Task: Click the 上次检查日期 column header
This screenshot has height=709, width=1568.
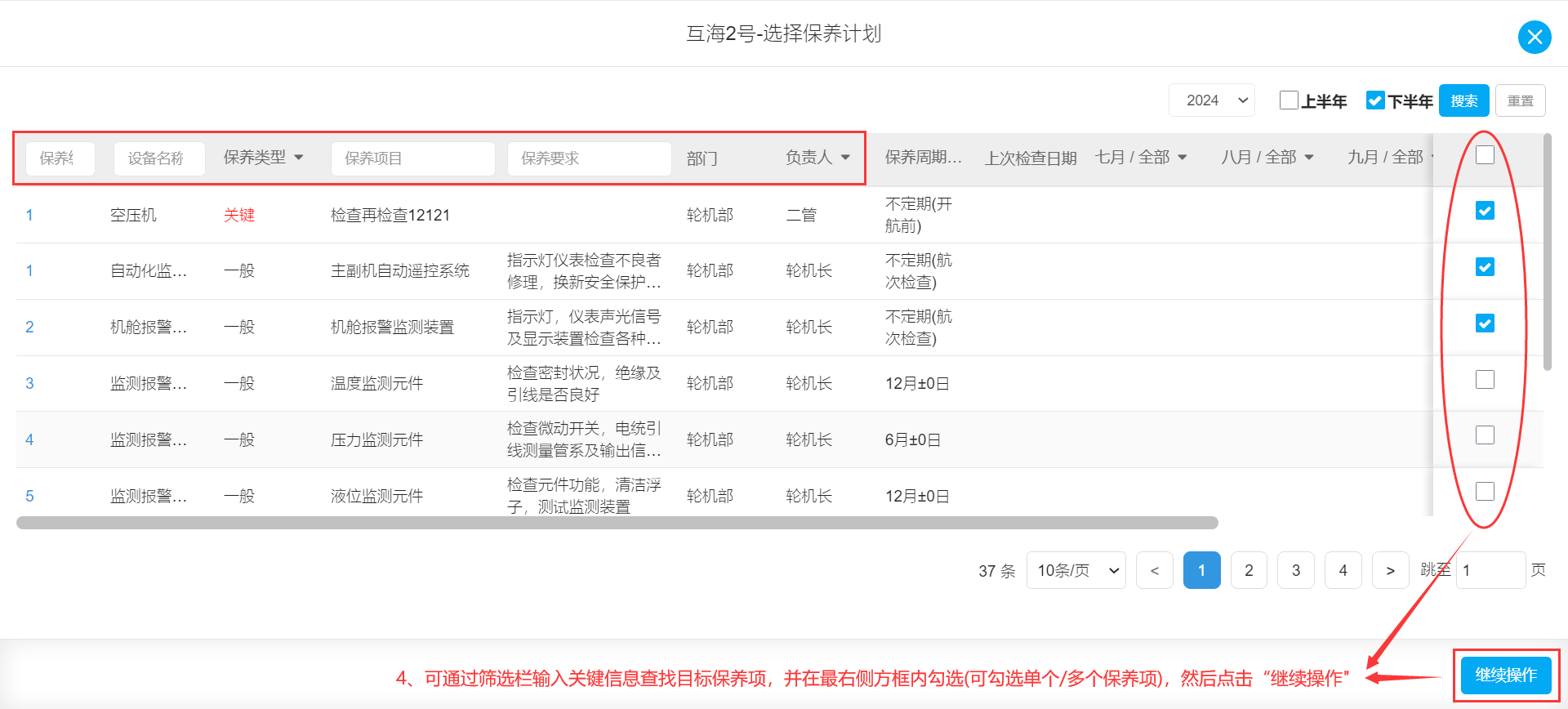Action: pos(1031,158)
